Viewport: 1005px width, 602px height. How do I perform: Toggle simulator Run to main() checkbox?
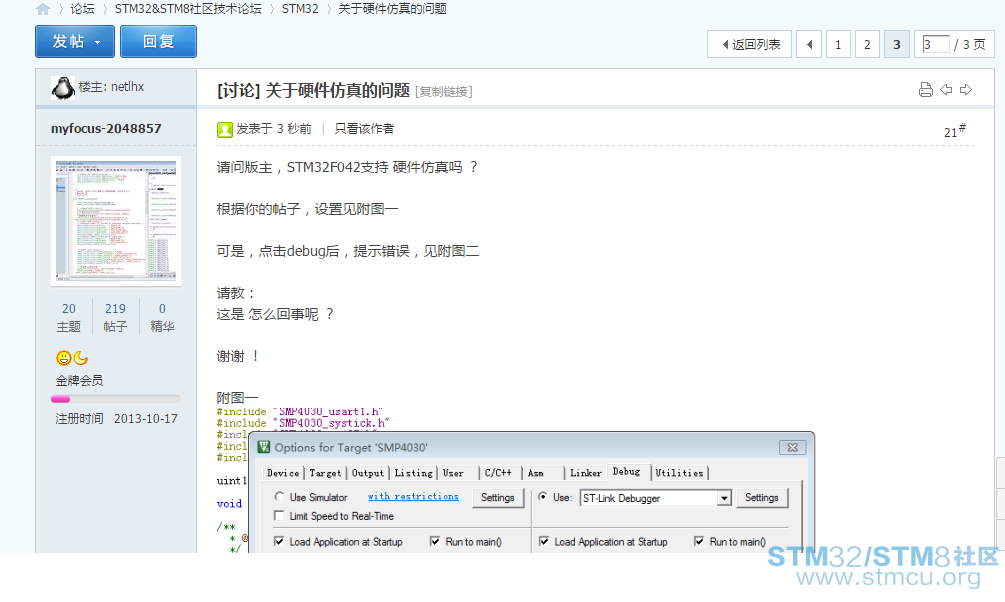(435, 541)
